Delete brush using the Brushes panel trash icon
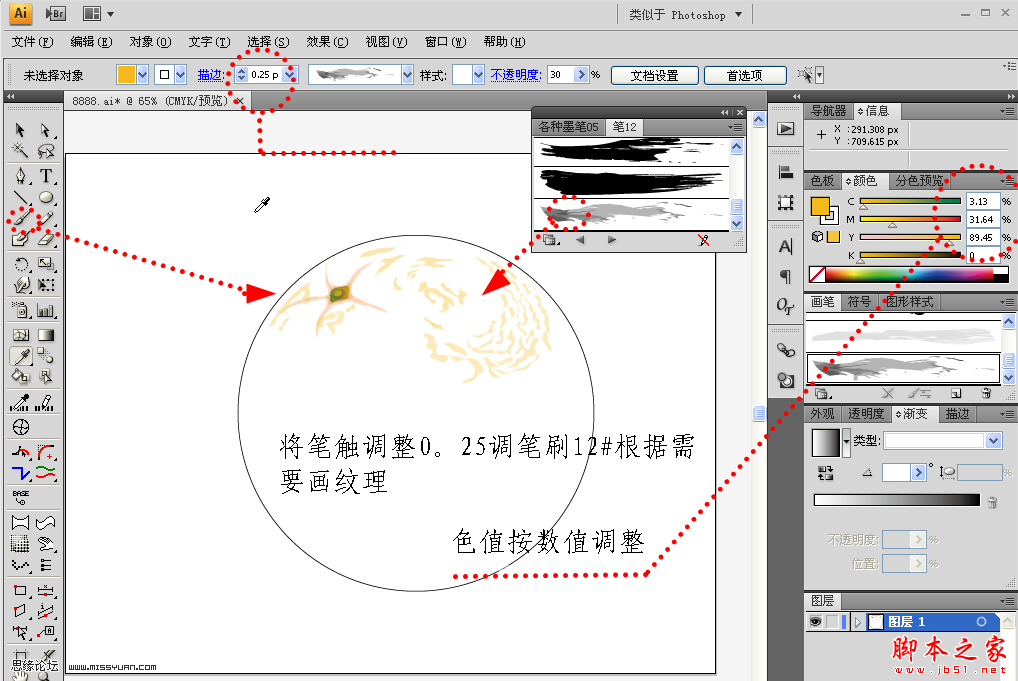Screen dimensions: 1018x681 tap(986, 393)
